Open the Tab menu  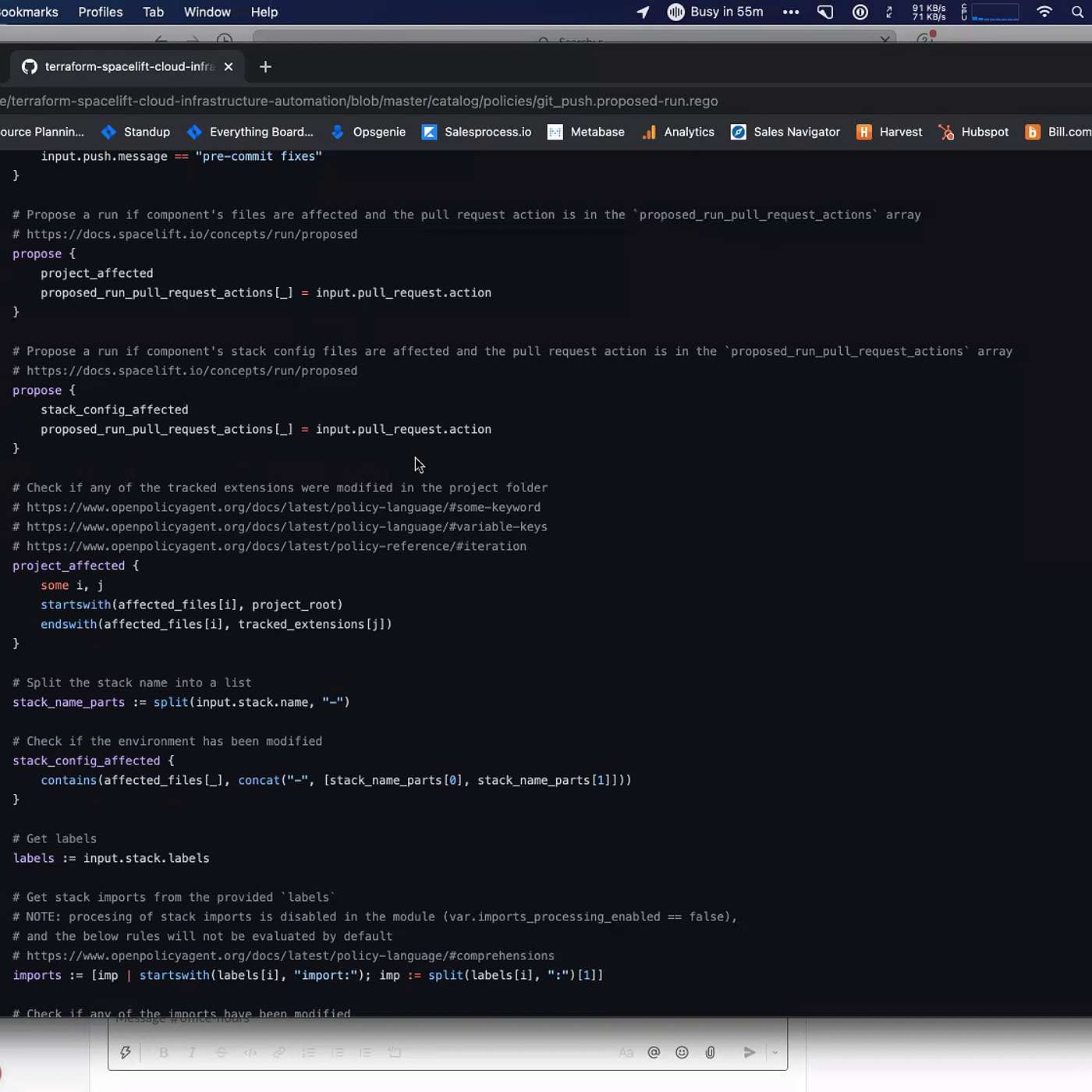153,12
